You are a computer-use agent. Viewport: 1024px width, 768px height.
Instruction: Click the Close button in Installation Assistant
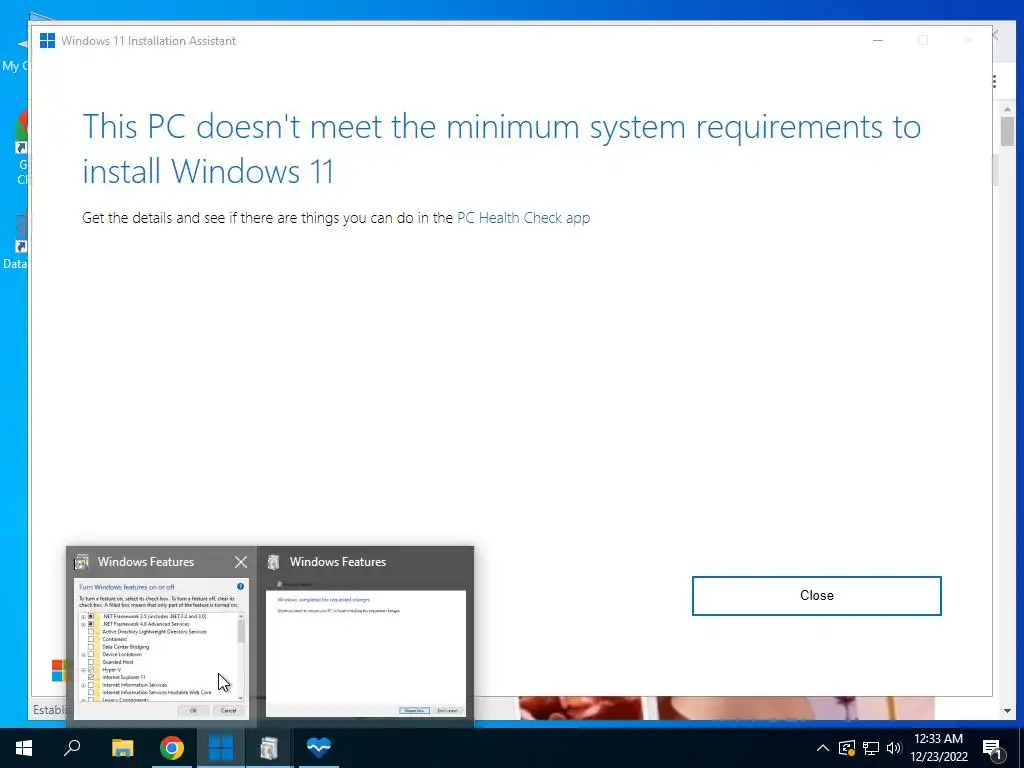816,596
